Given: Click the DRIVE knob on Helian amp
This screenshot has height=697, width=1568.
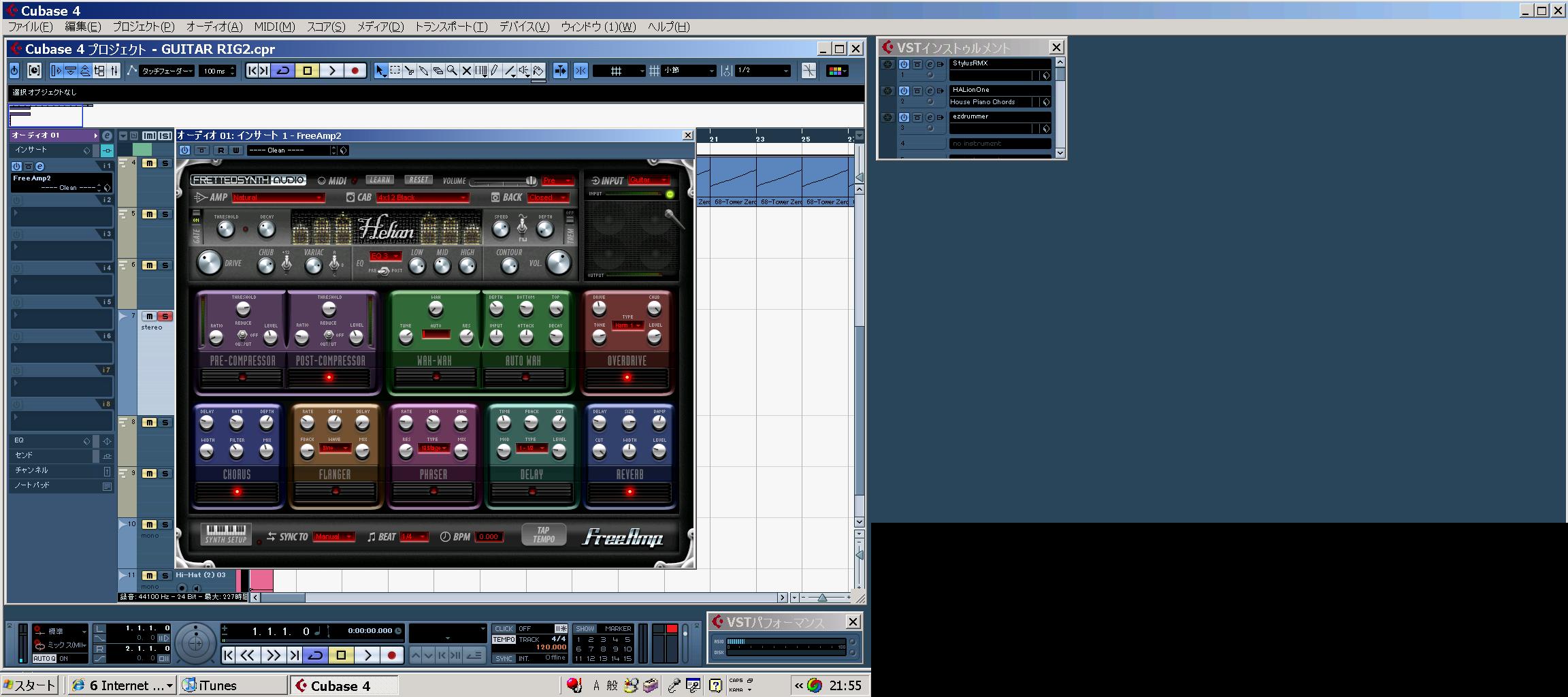Looking at the screenshot, I should point(210,263).
